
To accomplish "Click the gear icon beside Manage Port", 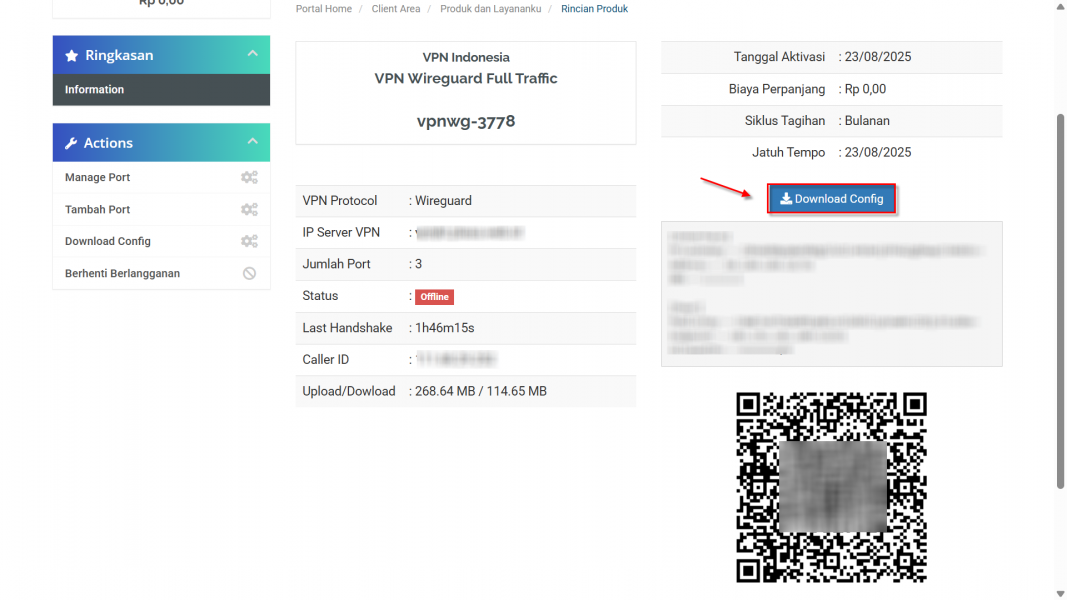I will coord(249,178).
